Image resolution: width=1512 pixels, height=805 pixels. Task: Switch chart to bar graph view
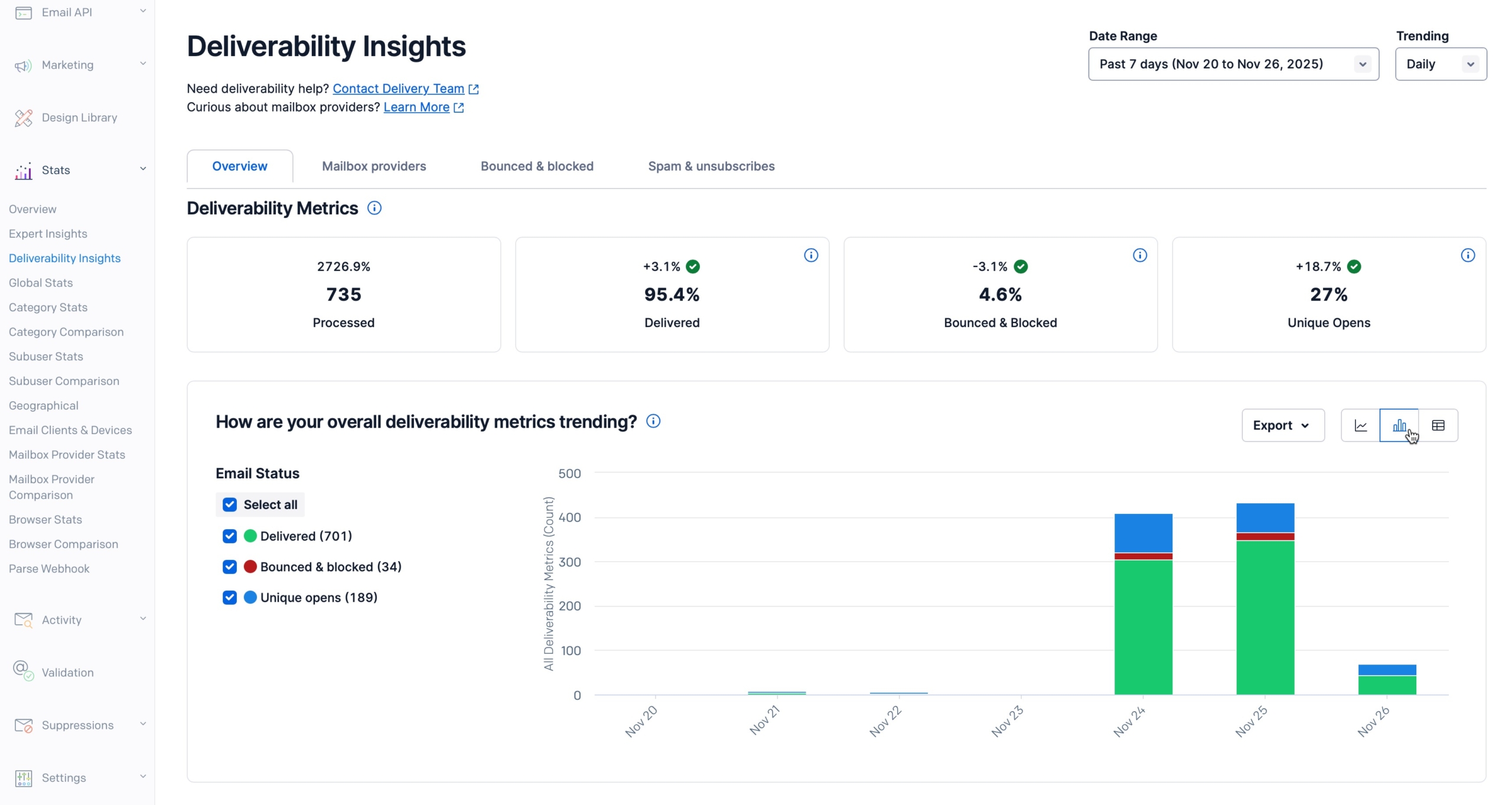pyautogui.click(x=1400, y=425)
